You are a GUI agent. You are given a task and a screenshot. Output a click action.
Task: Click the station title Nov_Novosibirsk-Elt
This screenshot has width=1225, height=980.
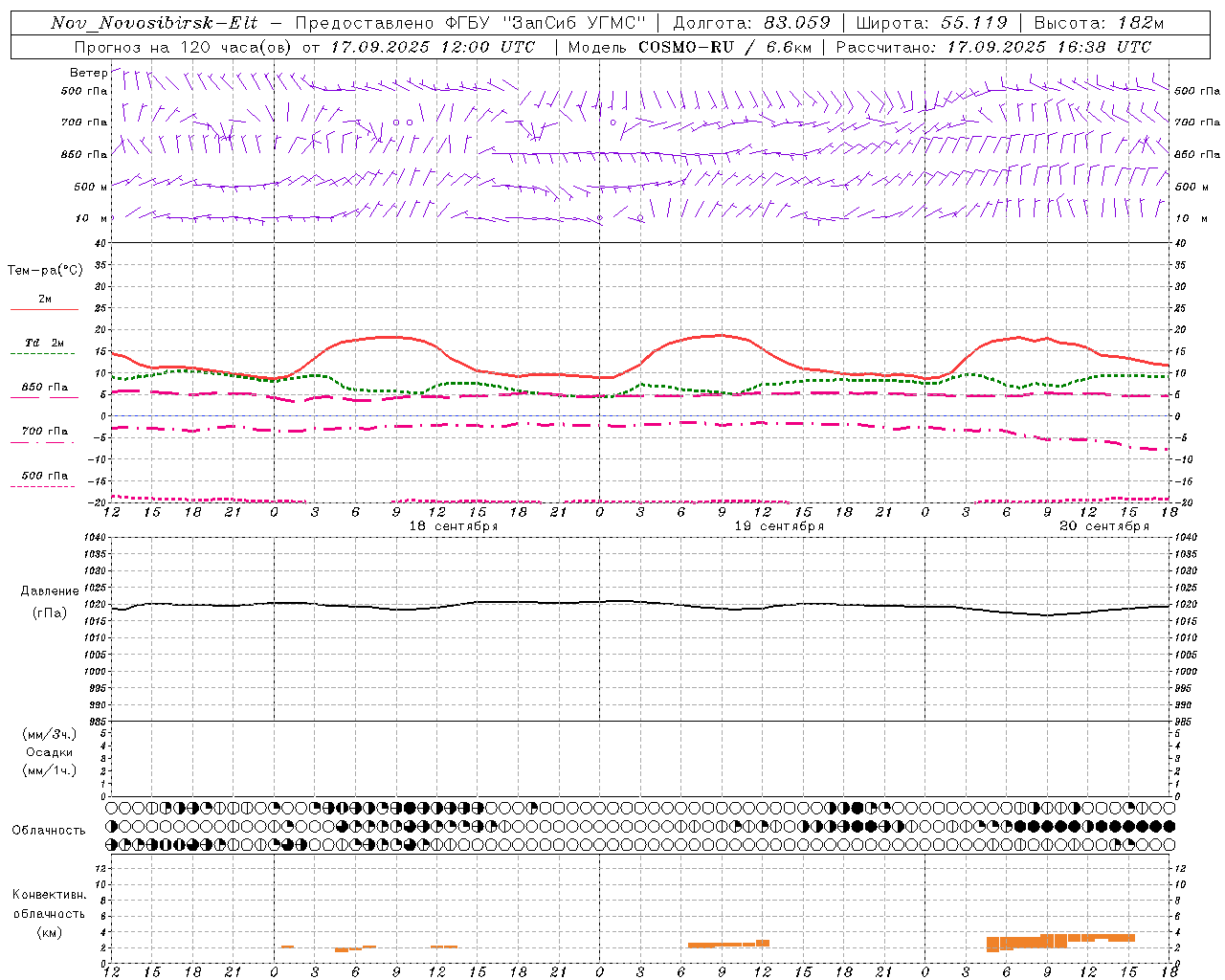click(154, 24)
